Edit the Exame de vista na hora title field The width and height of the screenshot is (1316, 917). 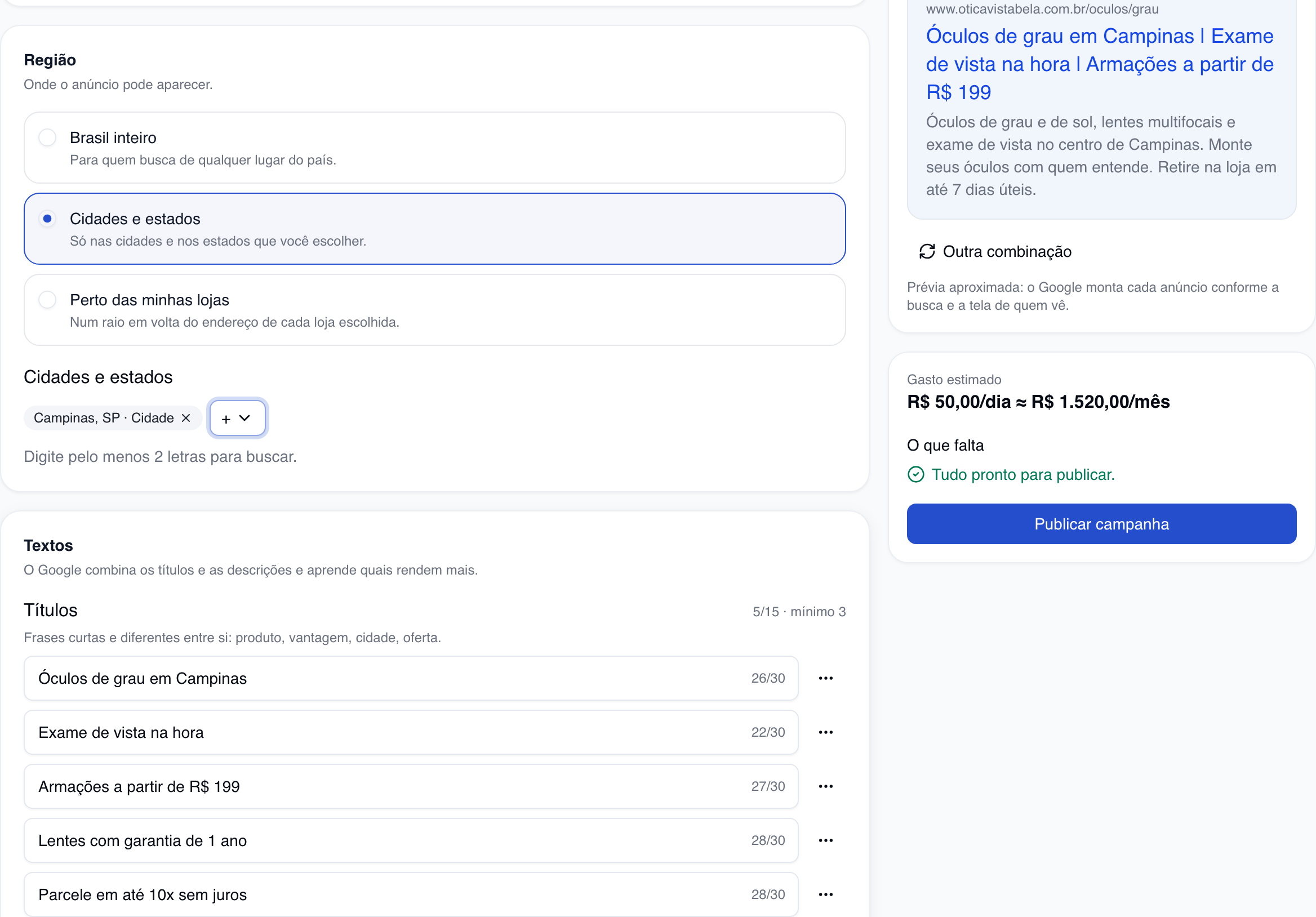[x=411, y=732]
